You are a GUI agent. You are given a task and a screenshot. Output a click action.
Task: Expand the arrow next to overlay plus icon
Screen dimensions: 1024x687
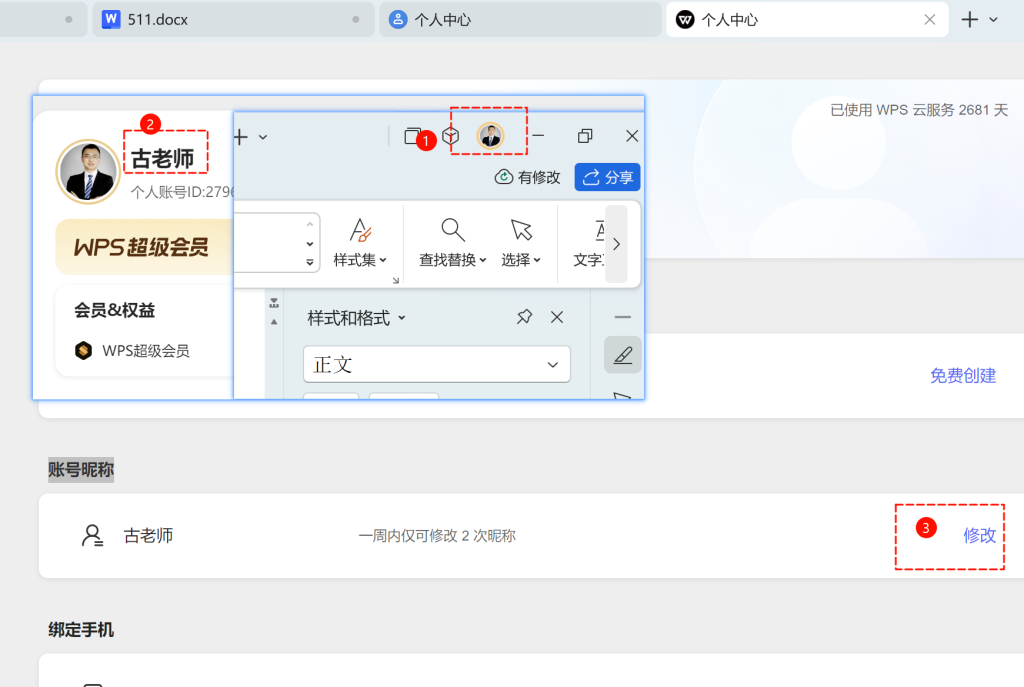[x=263, y=137]
